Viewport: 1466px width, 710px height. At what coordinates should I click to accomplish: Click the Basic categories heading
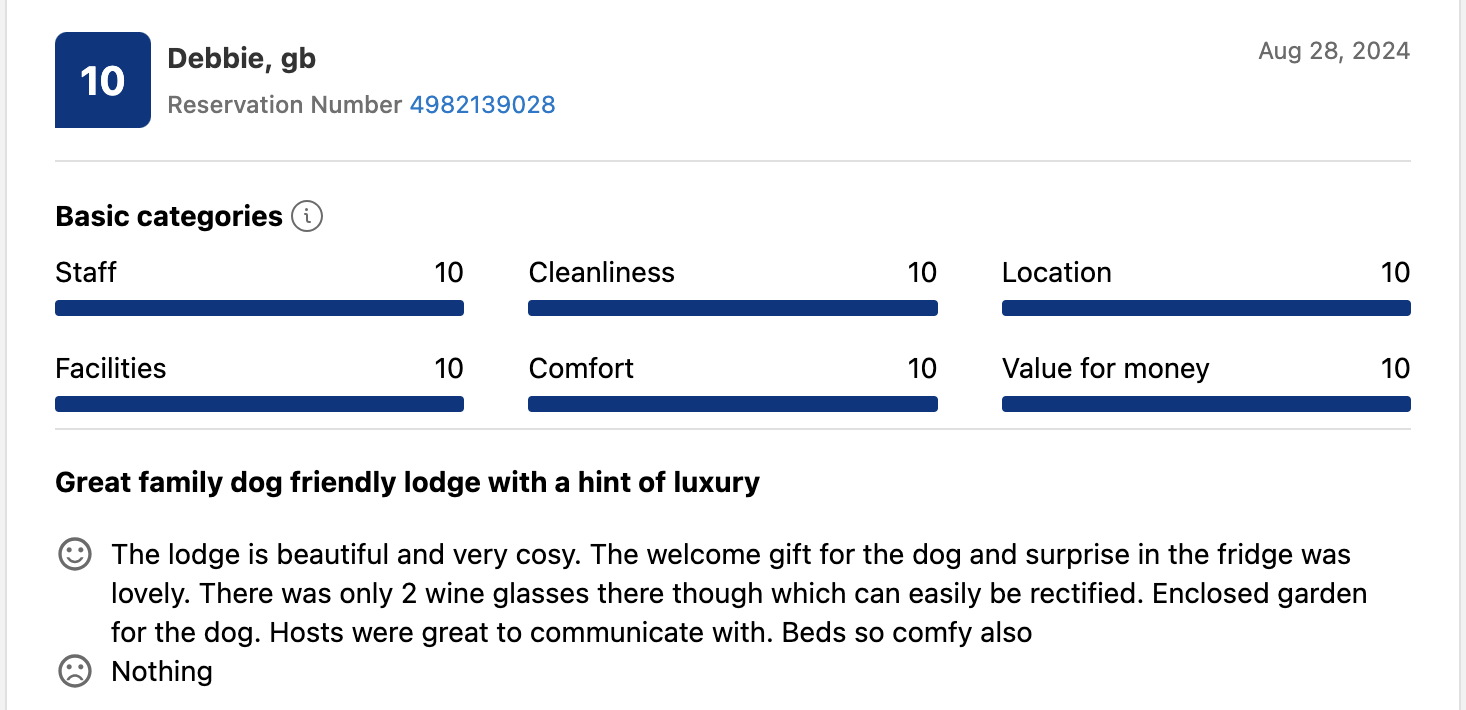click(169, 217)
